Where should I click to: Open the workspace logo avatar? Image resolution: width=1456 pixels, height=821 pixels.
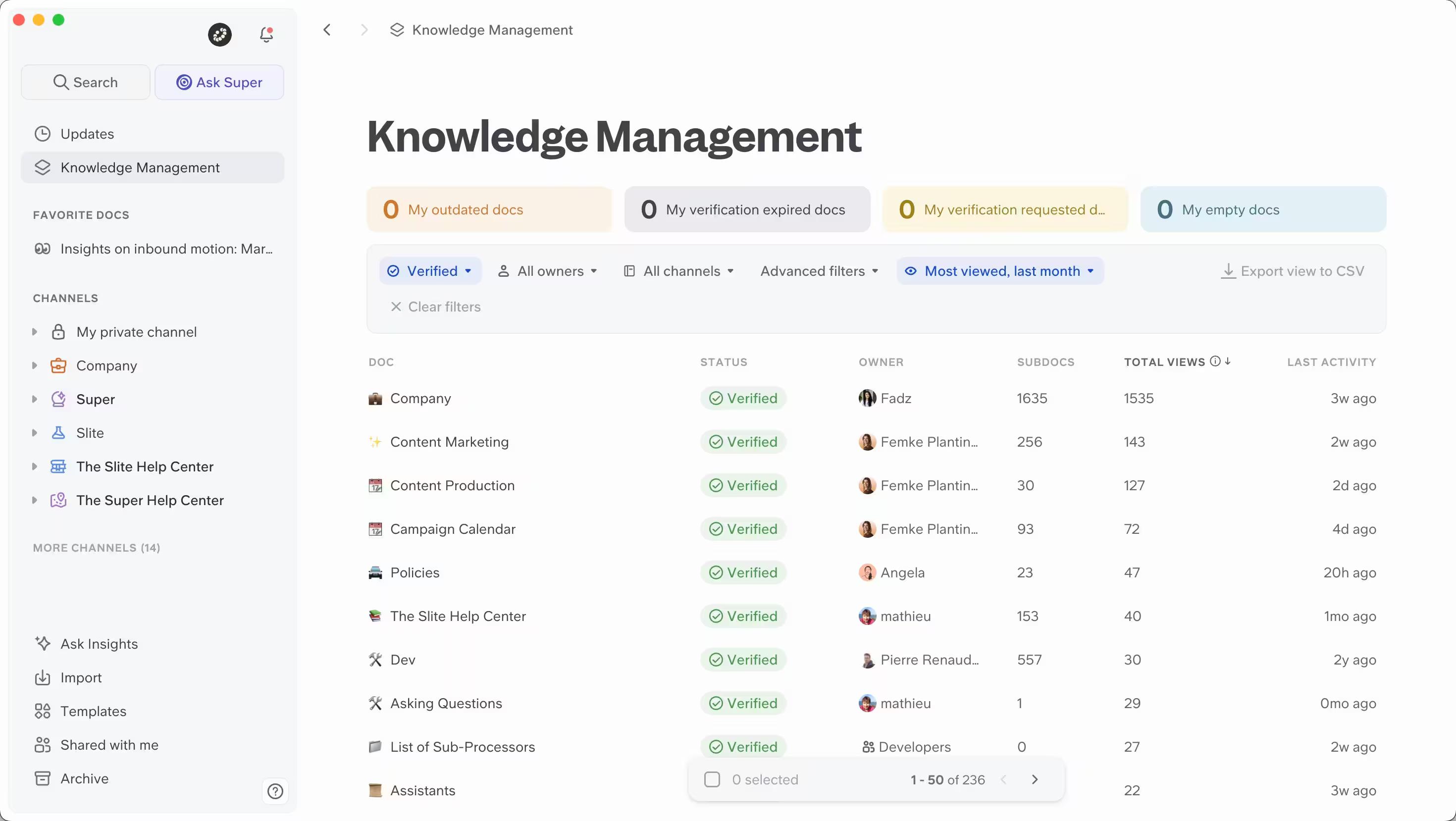pyautogui.click(x=220, y=35)
